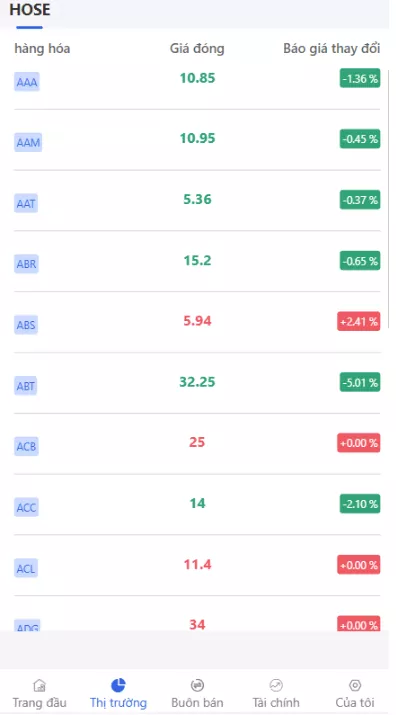Click the Giá đóng column header

[x=197, y=48]
